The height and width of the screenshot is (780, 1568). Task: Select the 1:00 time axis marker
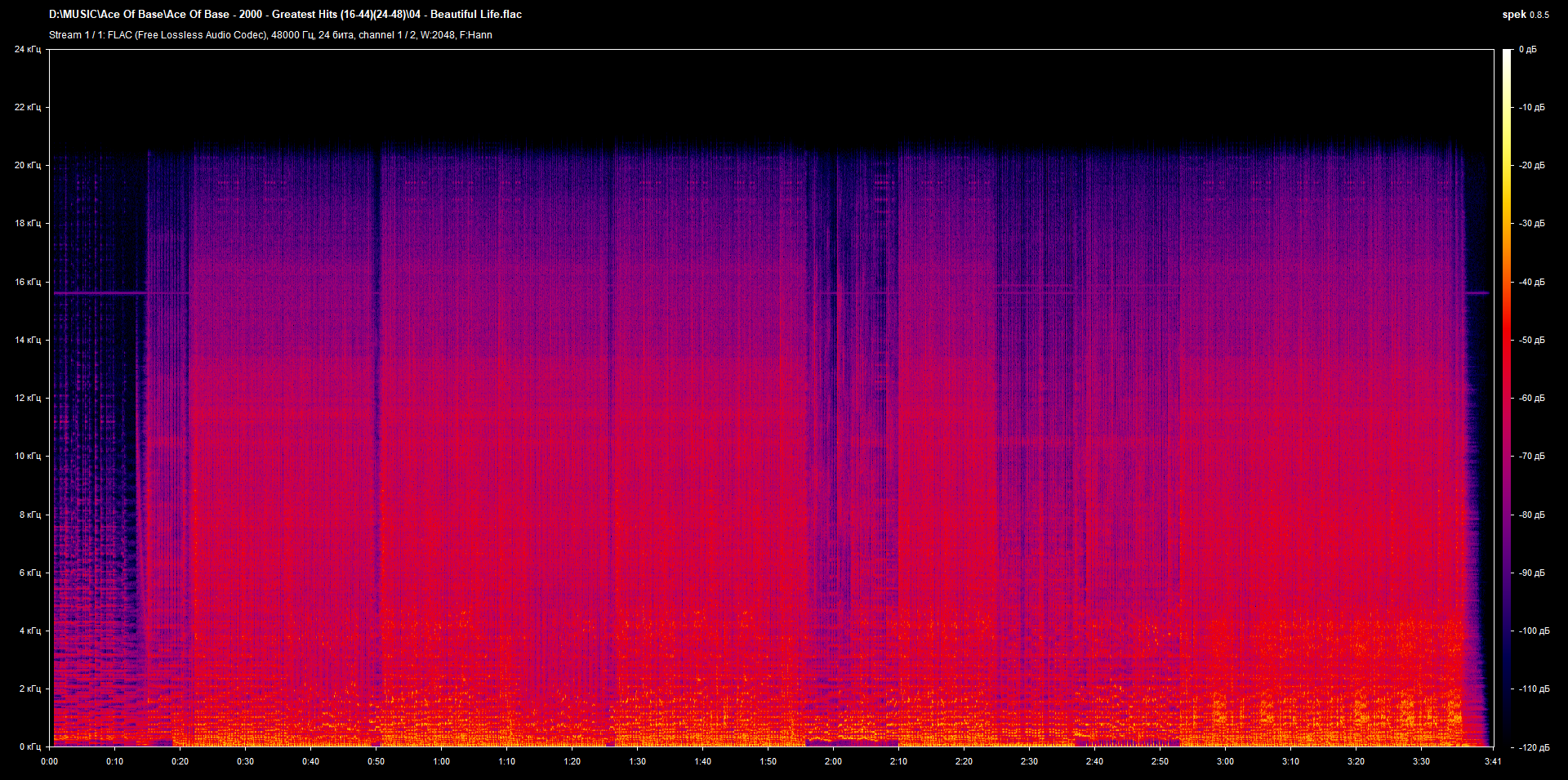(441, 761)
